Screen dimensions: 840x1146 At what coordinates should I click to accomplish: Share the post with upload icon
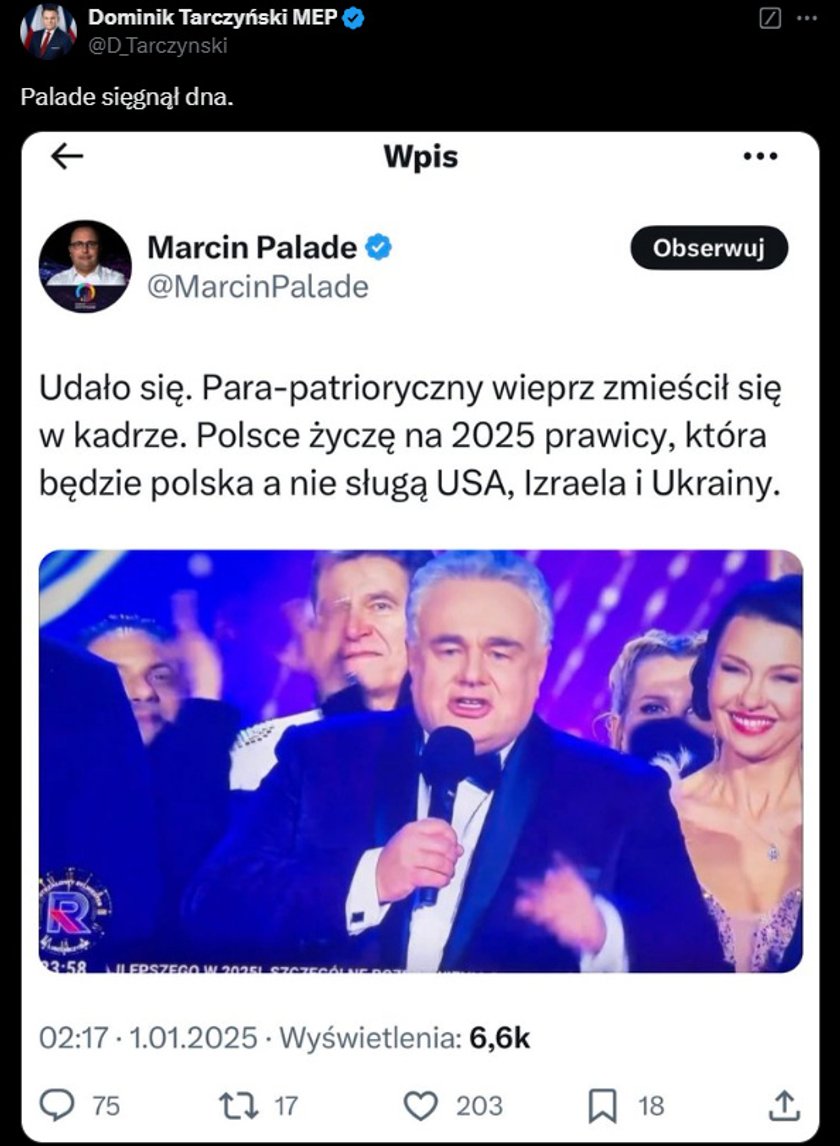click(x=784, y=1105)
